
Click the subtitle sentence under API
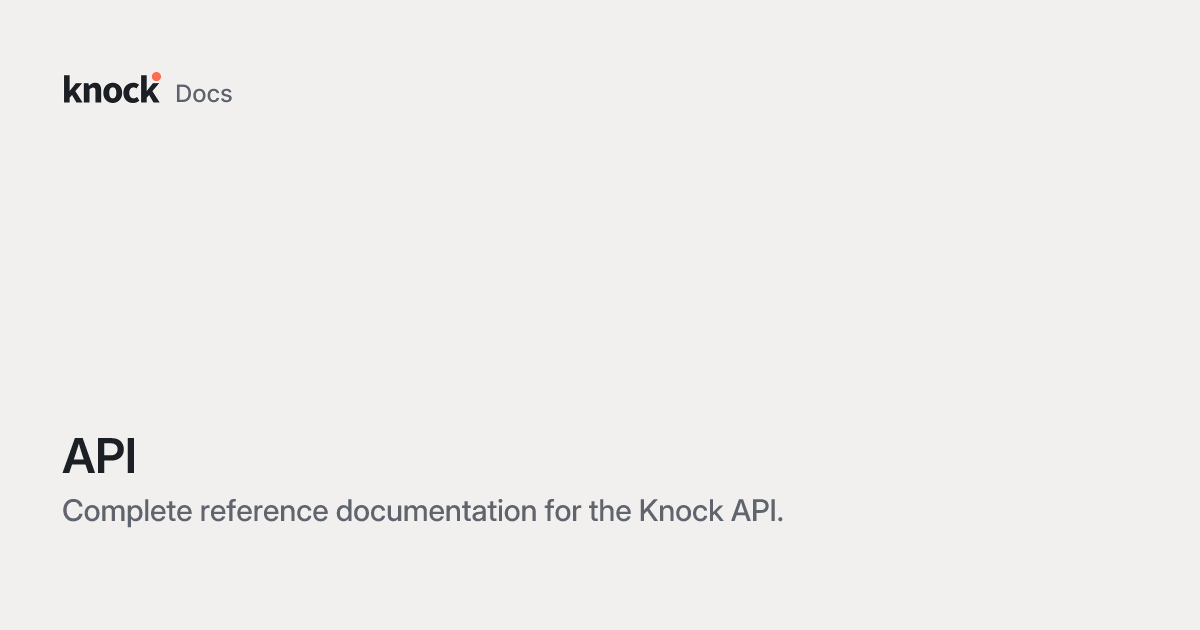point(423,512)
